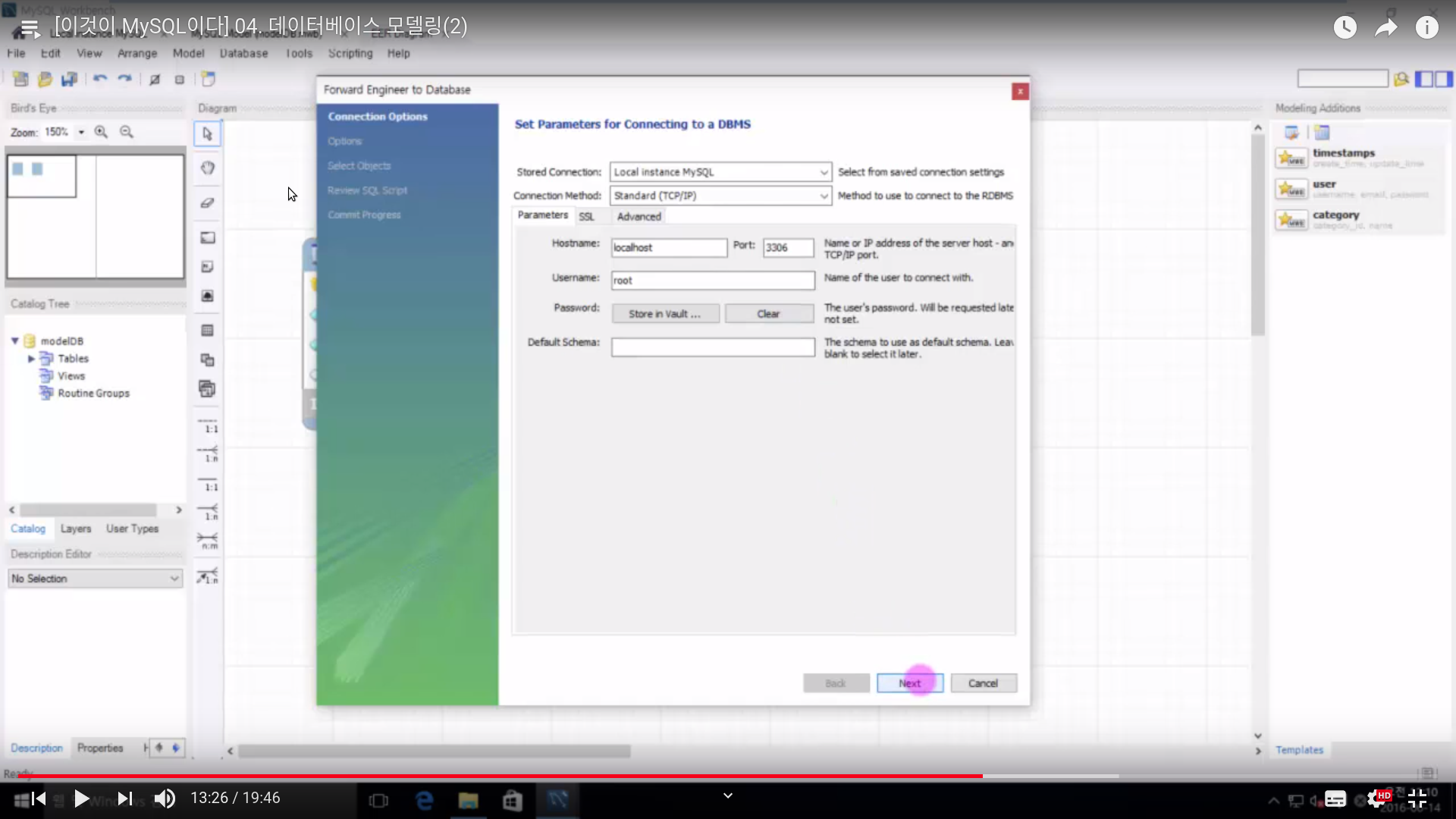The height and width of the screenshot is (819, 1456).
Task: Select Routine Groups in the catalog tree
Action: click(93, 394)
